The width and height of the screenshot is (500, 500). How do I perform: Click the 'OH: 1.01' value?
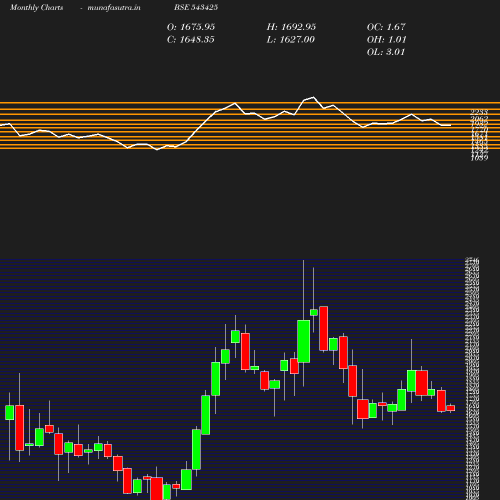click(x=386, y=39)
